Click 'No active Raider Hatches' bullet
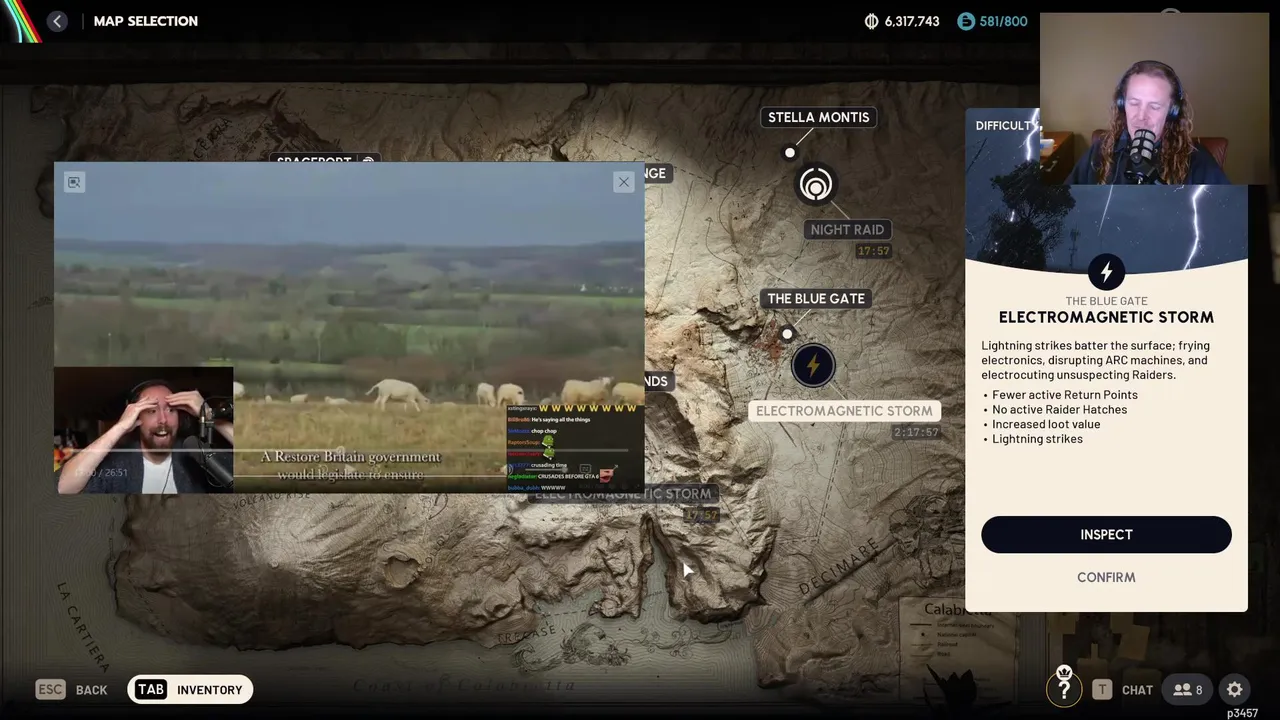 point(1059,409)
